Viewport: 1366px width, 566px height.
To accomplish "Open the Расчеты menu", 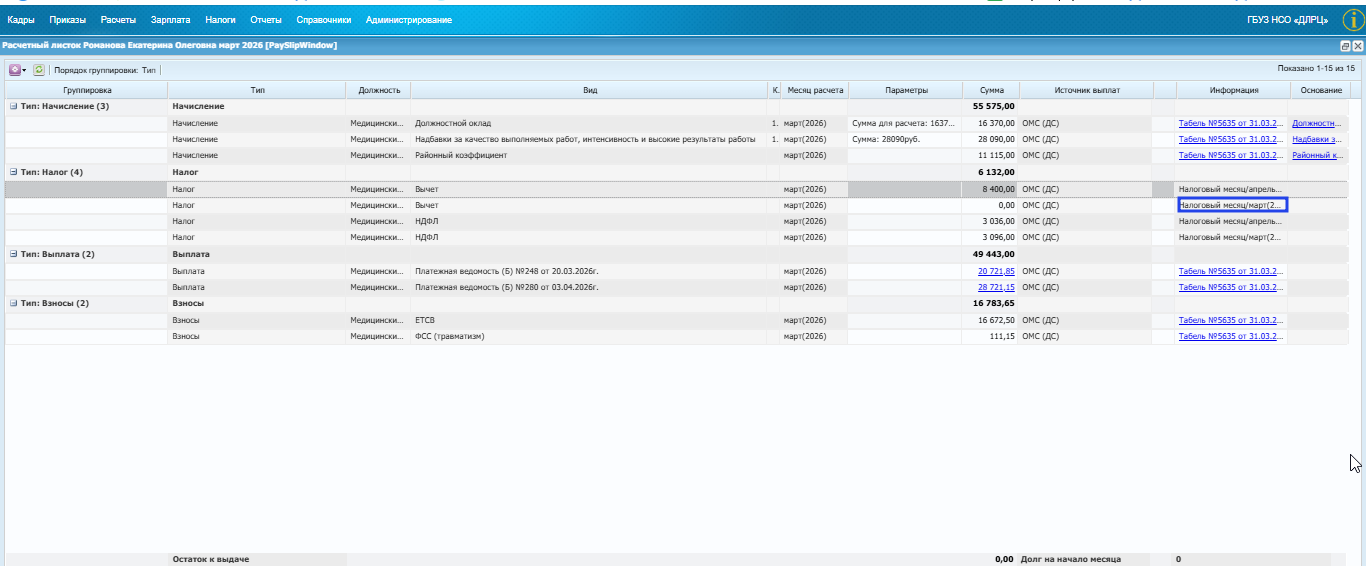I will point(118,20).
